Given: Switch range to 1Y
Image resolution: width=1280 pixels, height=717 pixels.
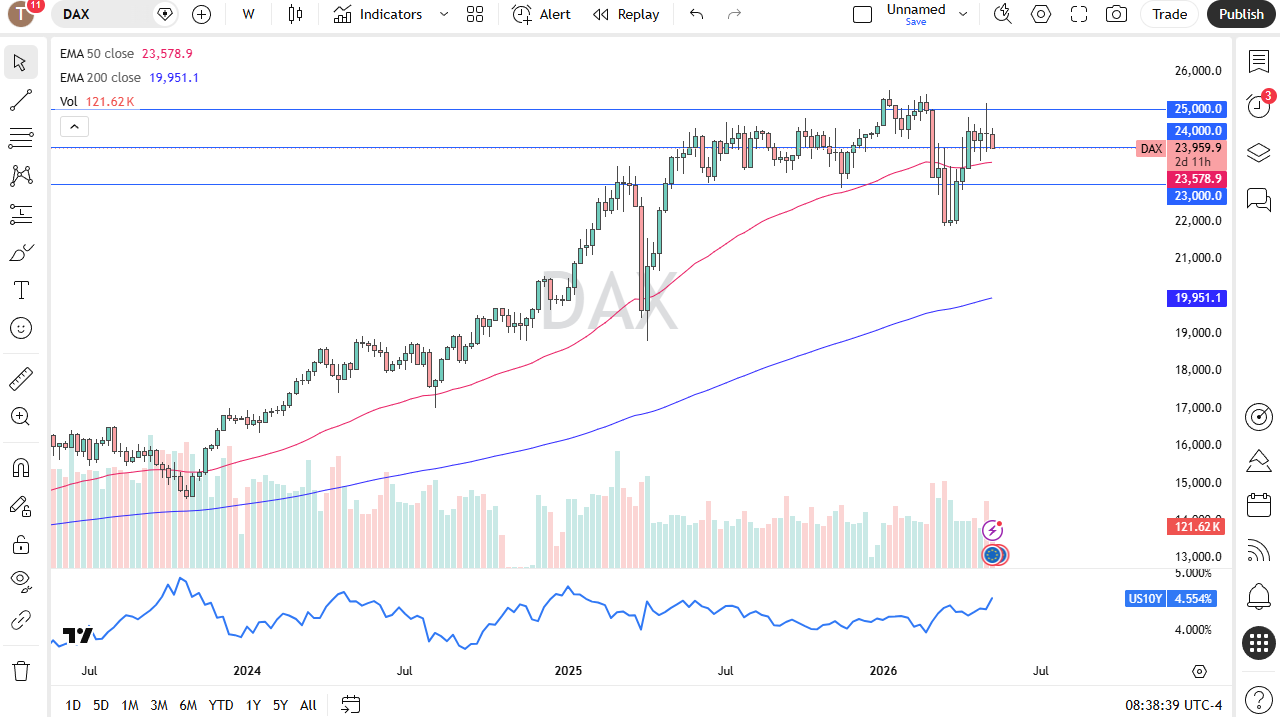Looking at the screenshot, I should coord(253,705).
